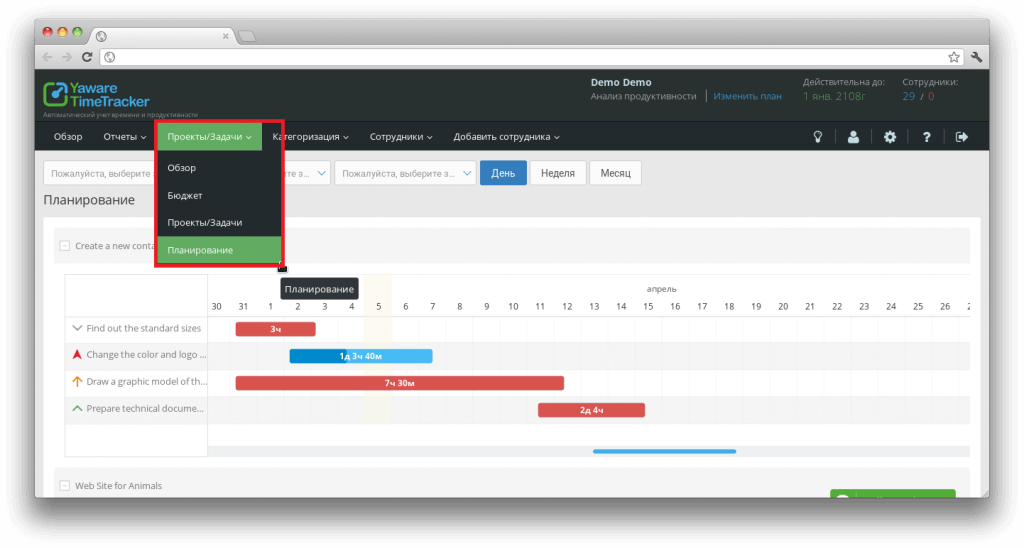Screen dimensions: 1024x548
Task: Click the logout arrow icon
Action: click(962, 137)
